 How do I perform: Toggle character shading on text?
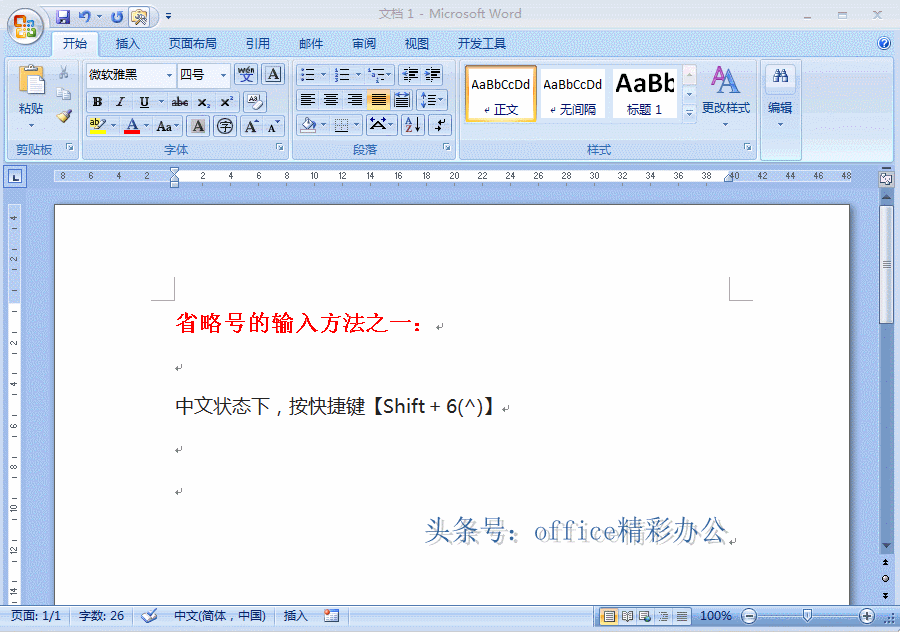(x=198, y=126)
